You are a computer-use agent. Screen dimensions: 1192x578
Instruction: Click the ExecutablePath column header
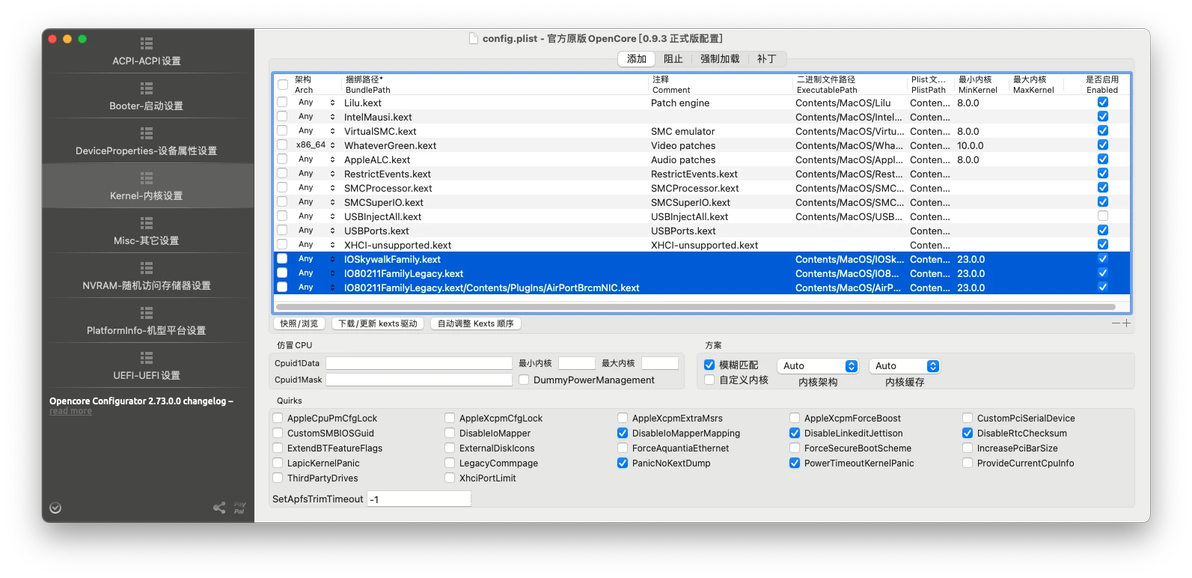(x=851, y=84)
